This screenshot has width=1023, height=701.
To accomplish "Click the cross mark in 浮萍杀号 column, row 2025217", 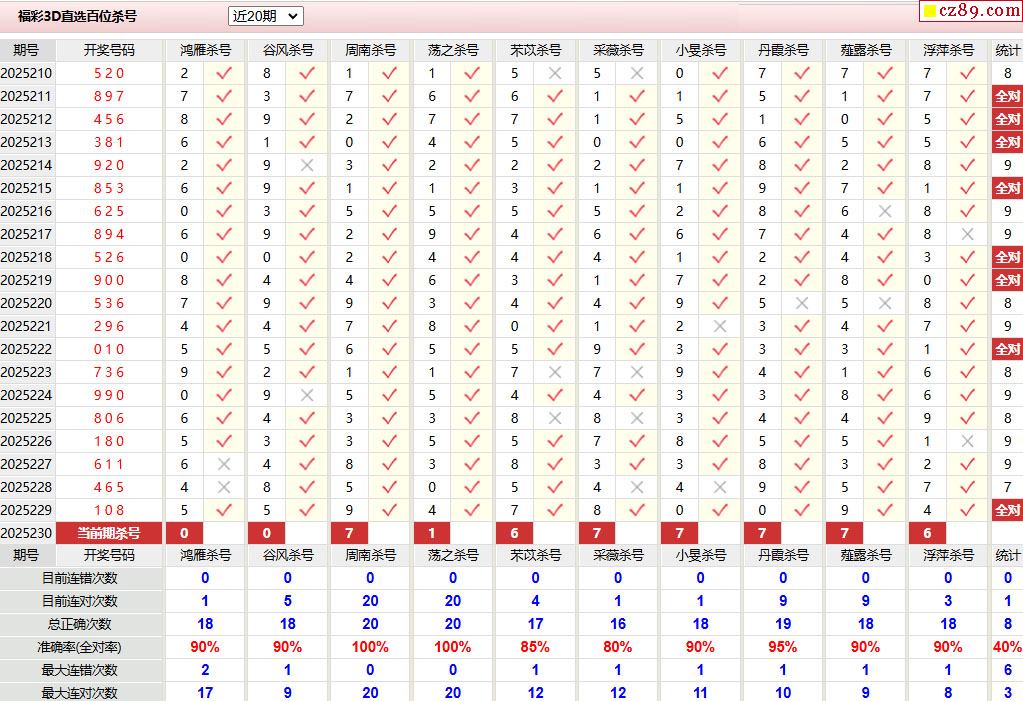I will (x=967, y=234).
